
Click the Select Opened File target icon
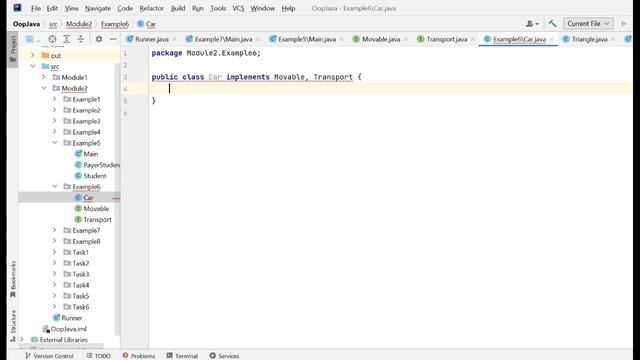point(52,39)
